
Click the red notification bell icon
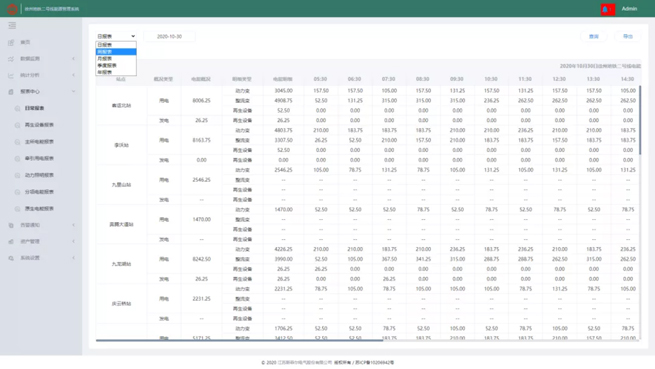tap(608, 9)
